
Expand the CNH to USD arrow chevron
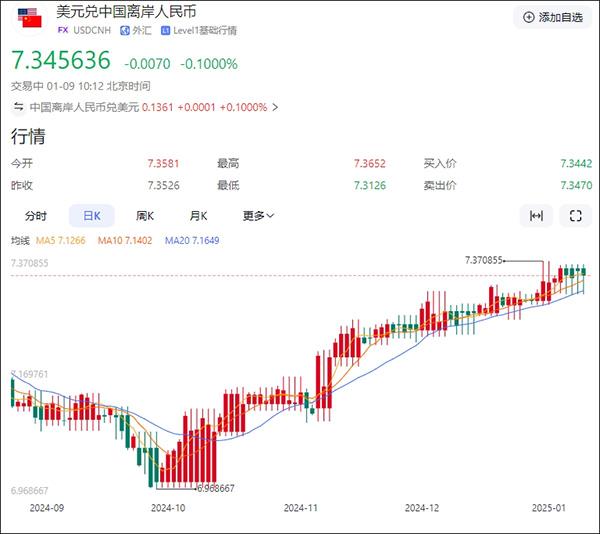275,107
